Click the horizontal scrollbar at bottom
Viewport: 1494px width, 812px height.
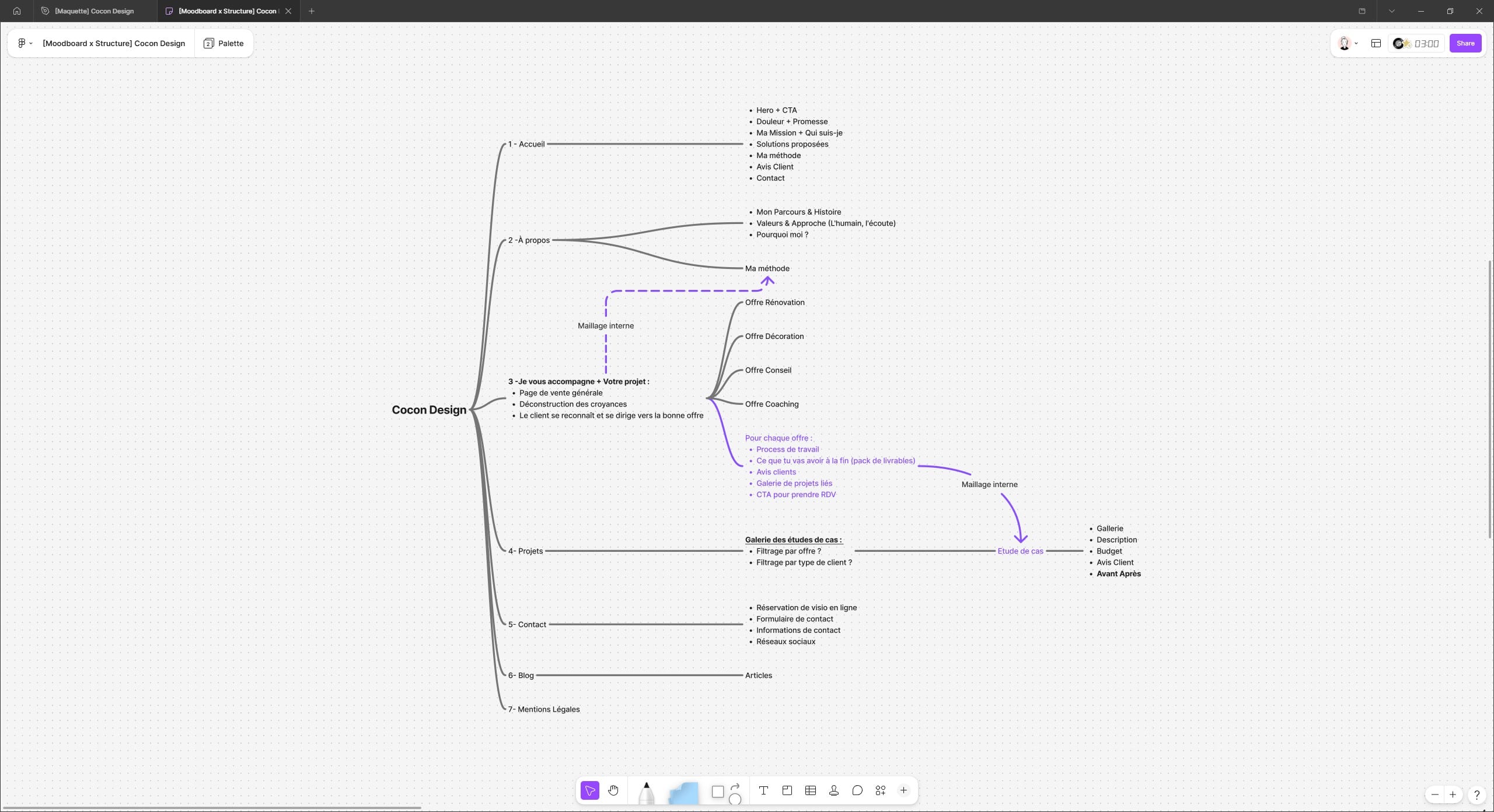coord(212,808)
